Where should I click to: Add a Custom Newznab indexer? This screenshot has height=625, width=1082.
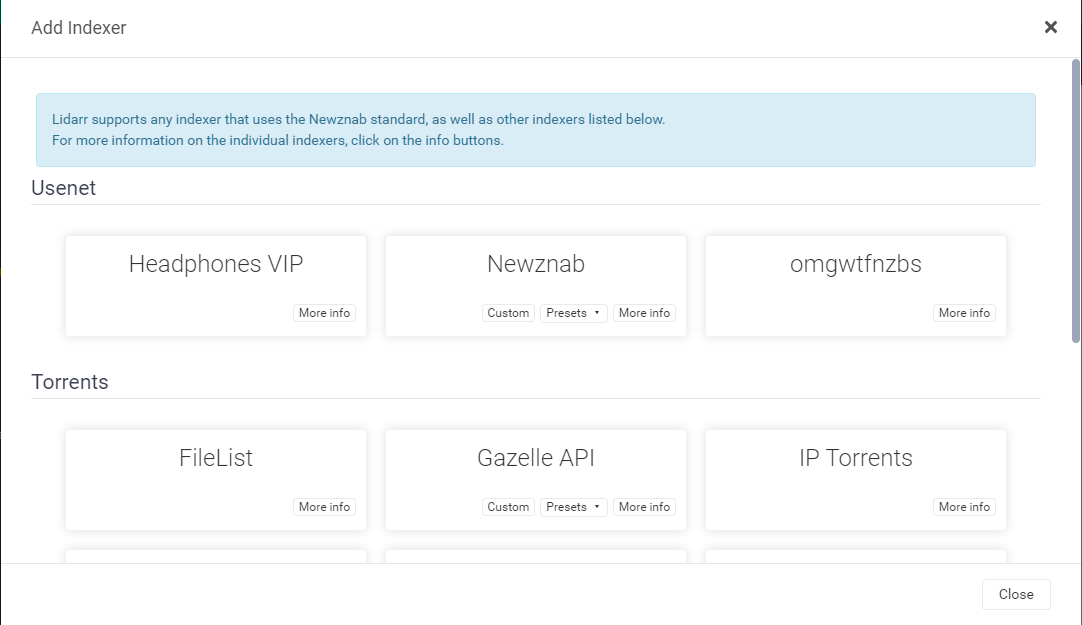click(508, 312)
